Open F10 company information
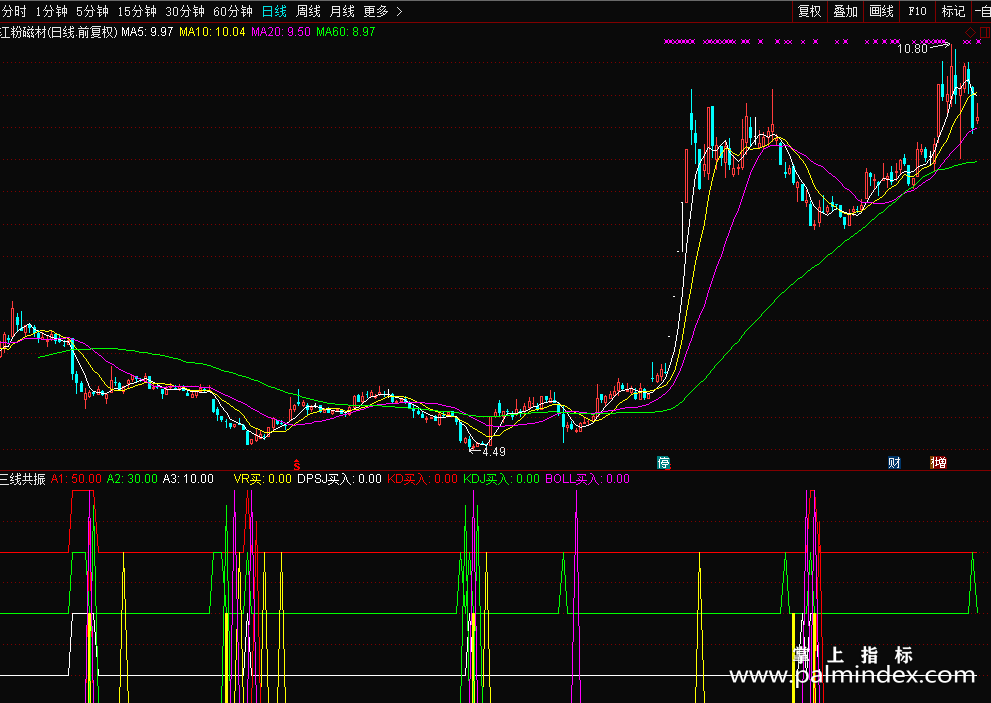 click(x=917, y=11)
